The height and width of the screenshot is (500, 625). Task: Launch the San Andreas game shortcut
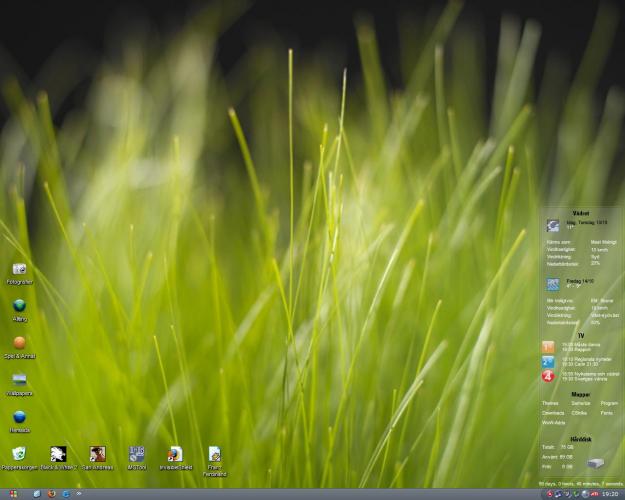tap(97, 454)
